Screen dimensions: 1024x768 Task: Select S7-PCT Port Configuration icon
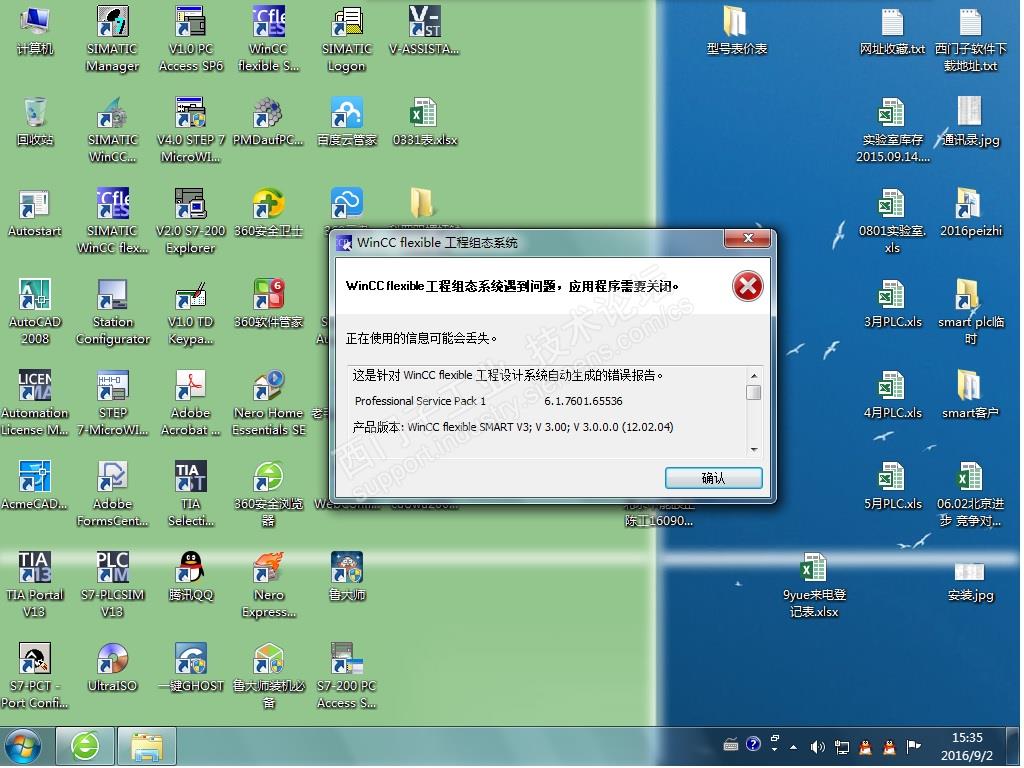[x=35, y=676]
